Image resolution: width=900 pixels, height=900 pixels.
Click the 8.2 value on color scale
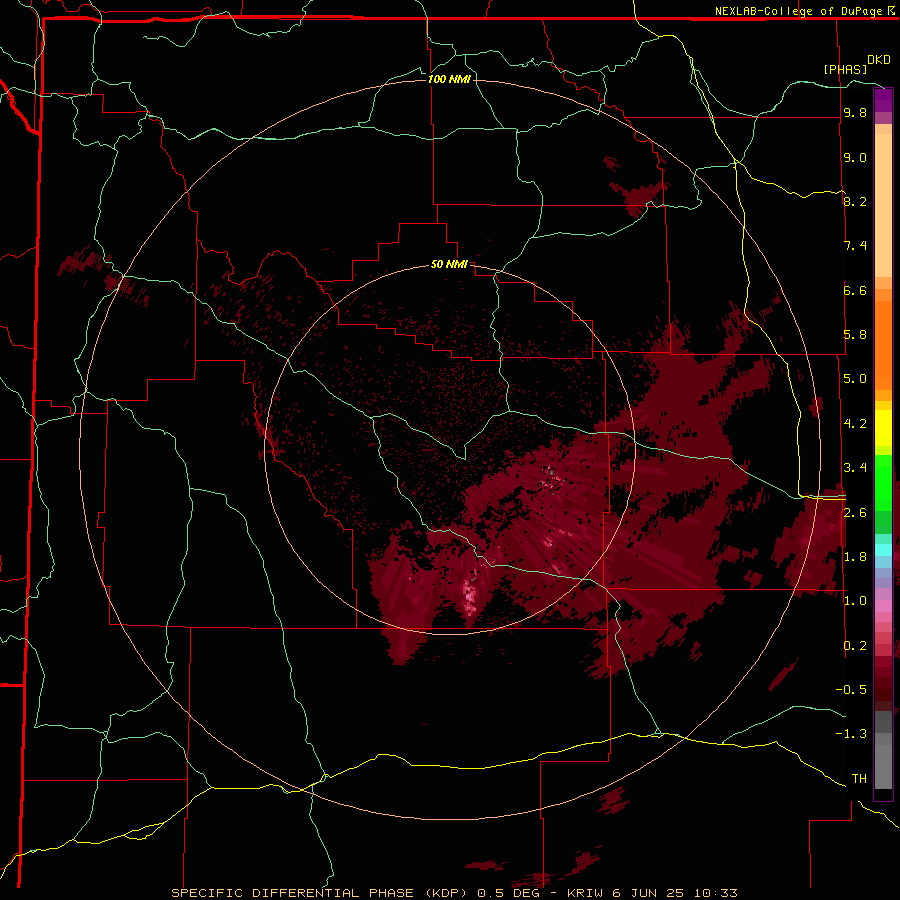(x=855, y=201)
